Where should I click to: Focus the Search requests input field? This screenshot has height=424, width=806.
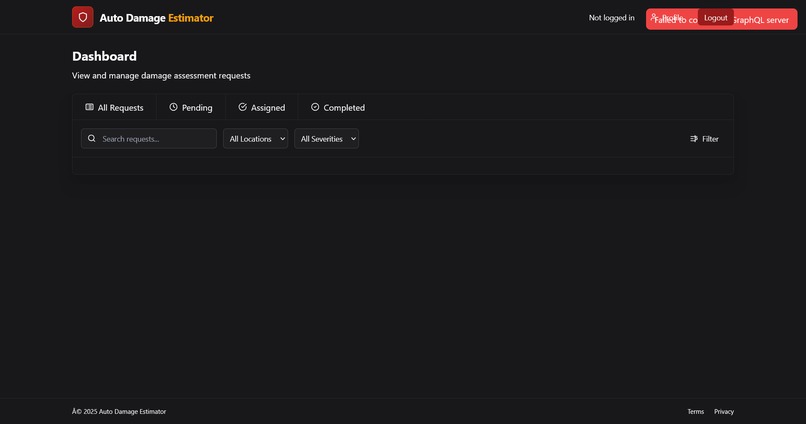(x=149, y=138)
